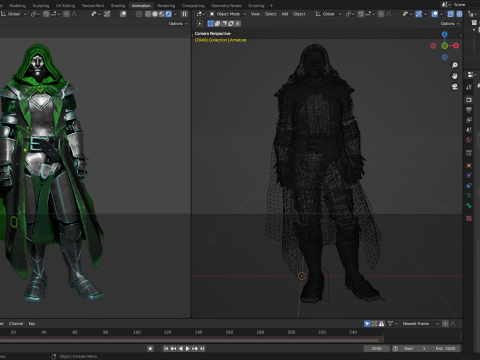Open the shading options dropdown in left viewport
Viewport: 480px width, 360px height.
pyautogui.click(x=175, y=14)
